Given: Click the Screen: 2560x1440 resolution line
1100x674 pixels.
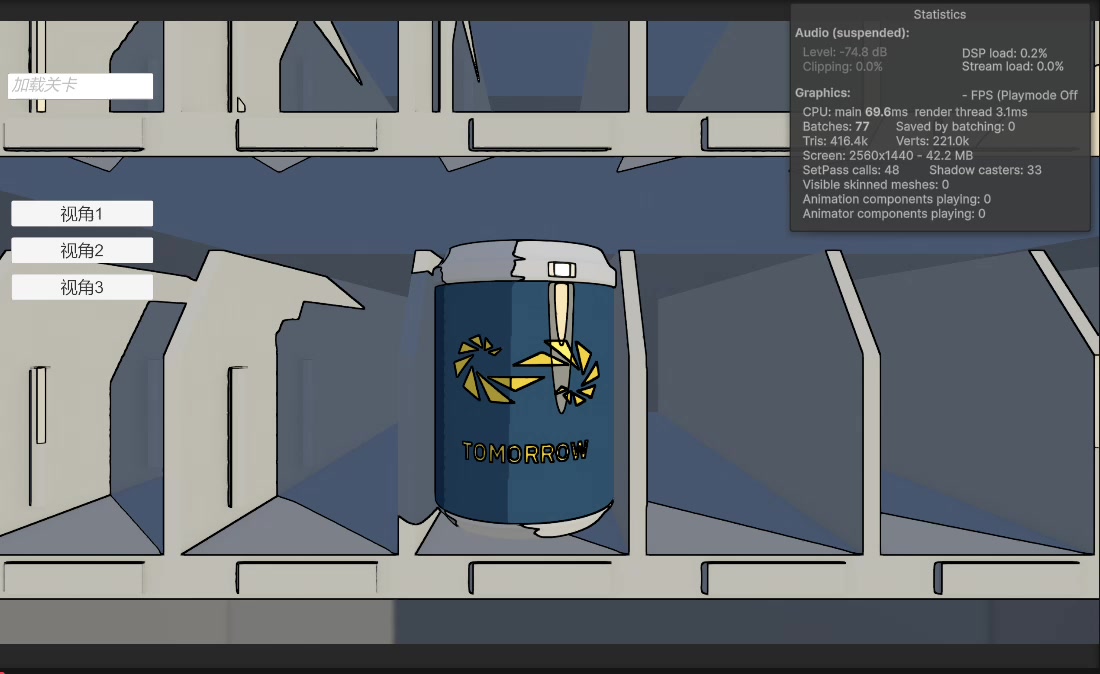Looking at the screenshot, I should [887, 156].
